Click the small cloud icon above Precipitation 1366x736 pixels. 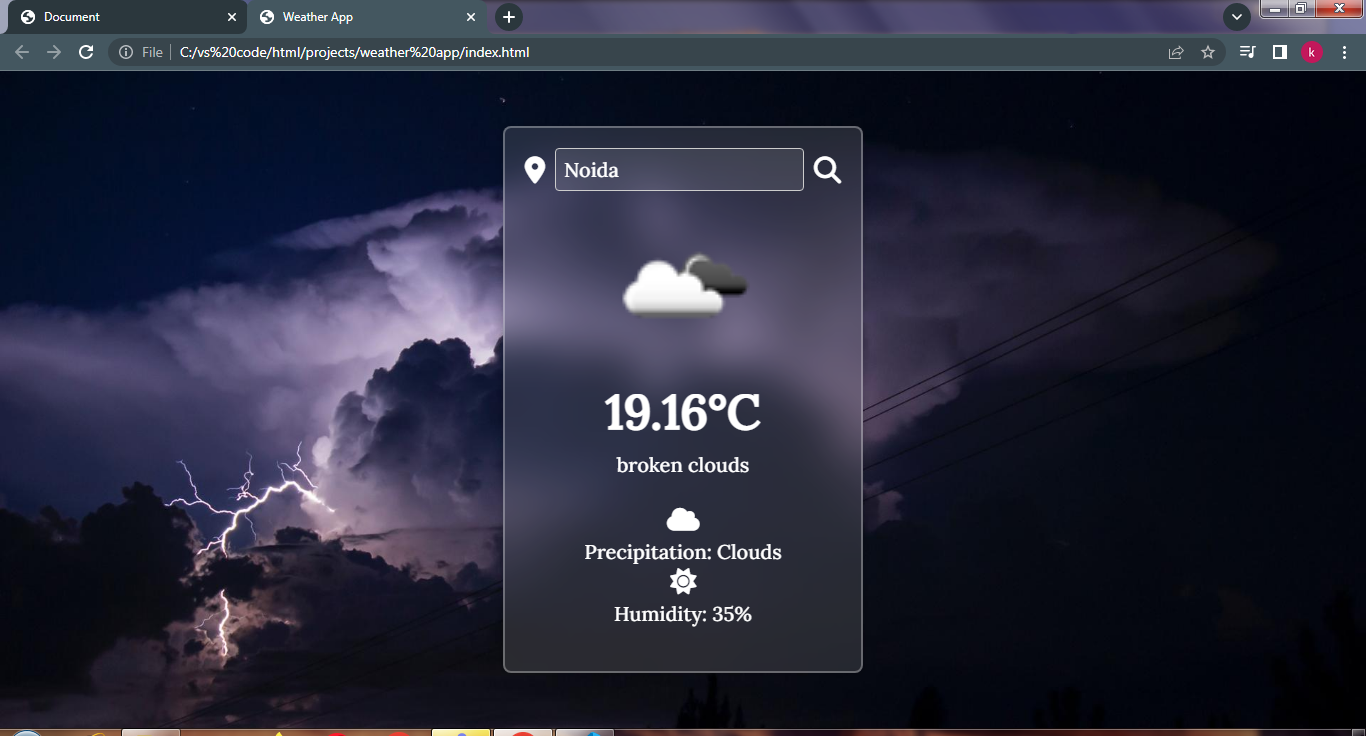tap(683, 520)
